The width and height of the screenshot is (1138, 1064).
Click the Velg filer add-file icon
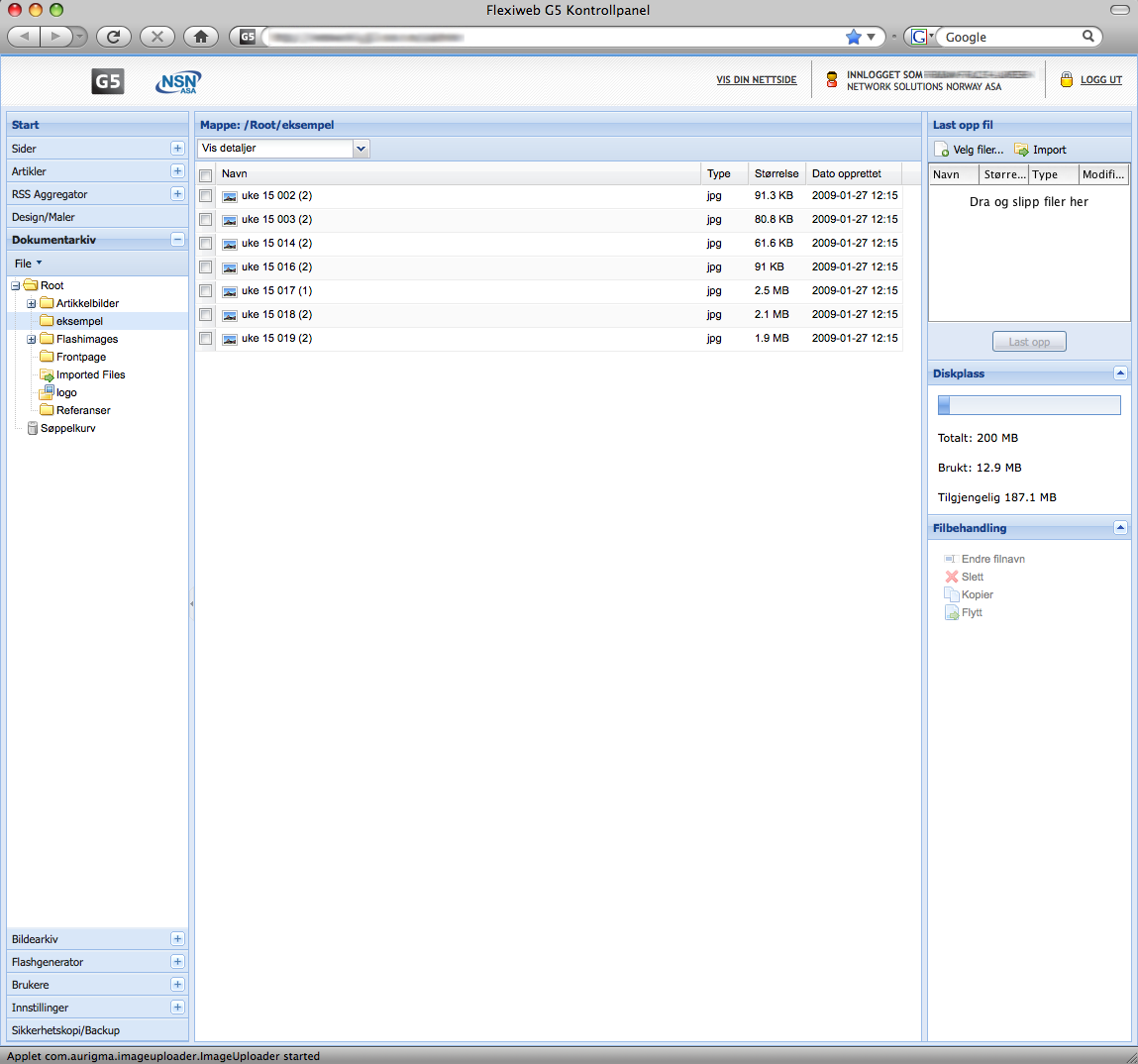[942, 150]
